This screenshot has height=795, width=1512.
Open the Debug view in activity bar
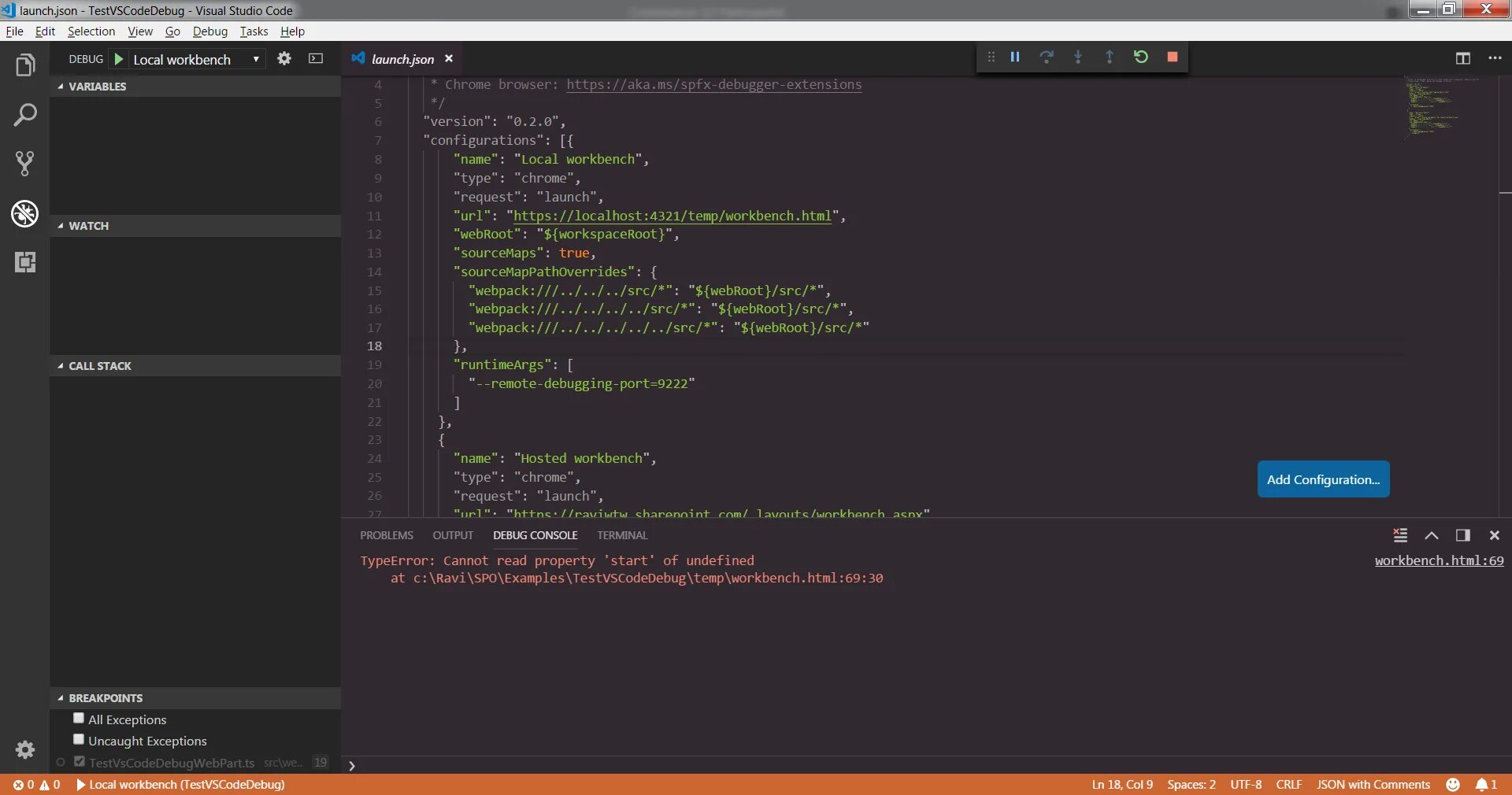25,213
